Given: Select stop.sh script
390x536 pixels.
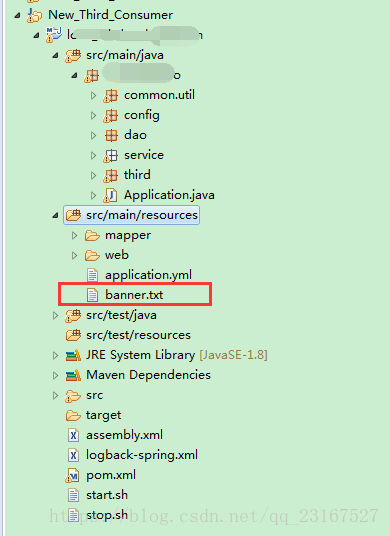Looking at the screenshot, I should tap(107, 515).
